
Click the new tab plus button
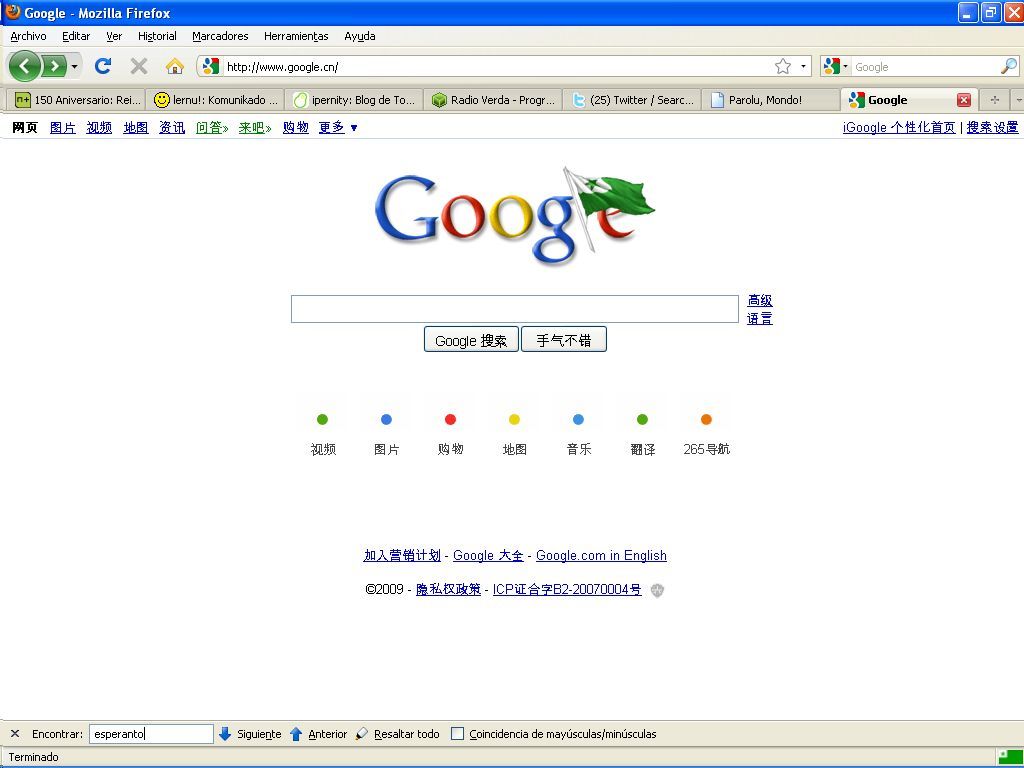994,100
